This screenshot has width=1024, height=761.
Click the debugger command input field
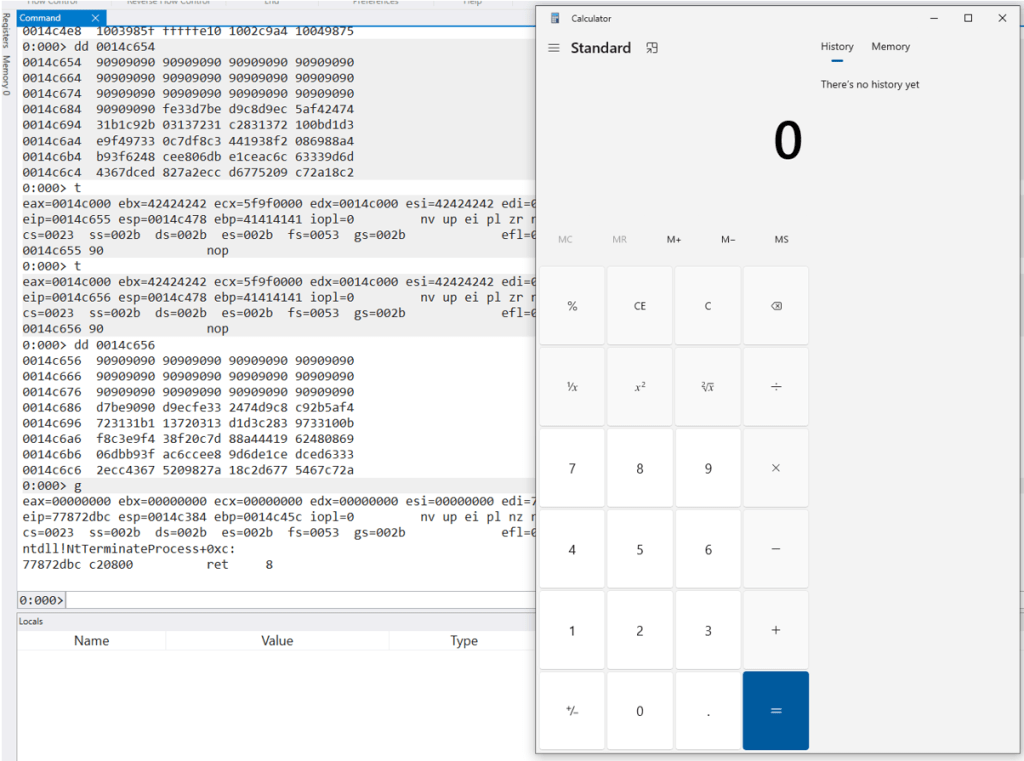coord(300,600)
